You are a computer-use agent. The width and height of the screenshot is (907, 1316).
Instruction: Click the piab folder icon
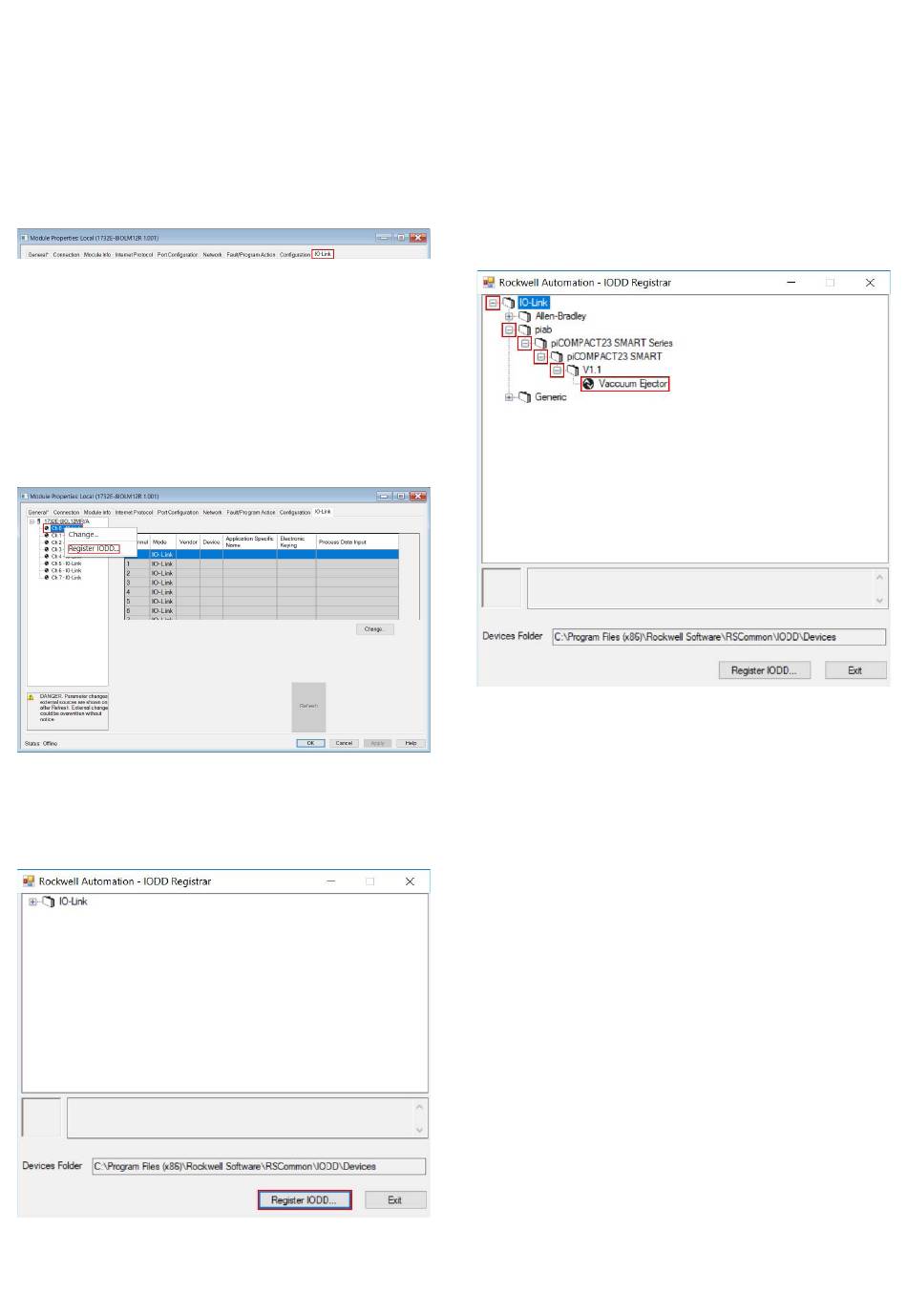click(x=524, y=329)
